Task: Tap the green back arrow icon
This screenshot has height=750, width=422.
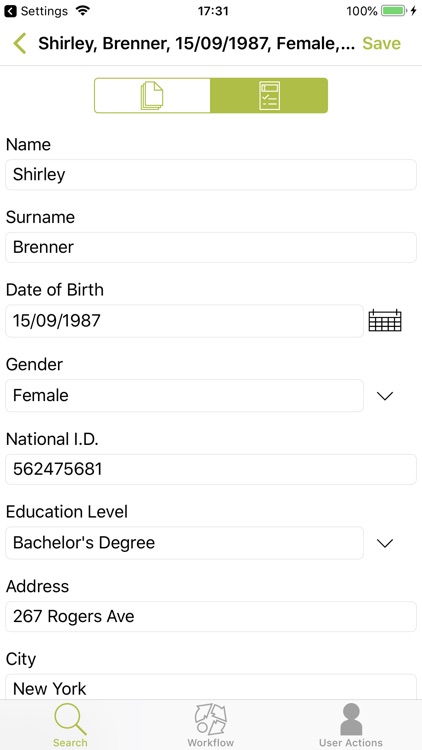Action: [x=20, y=44]
